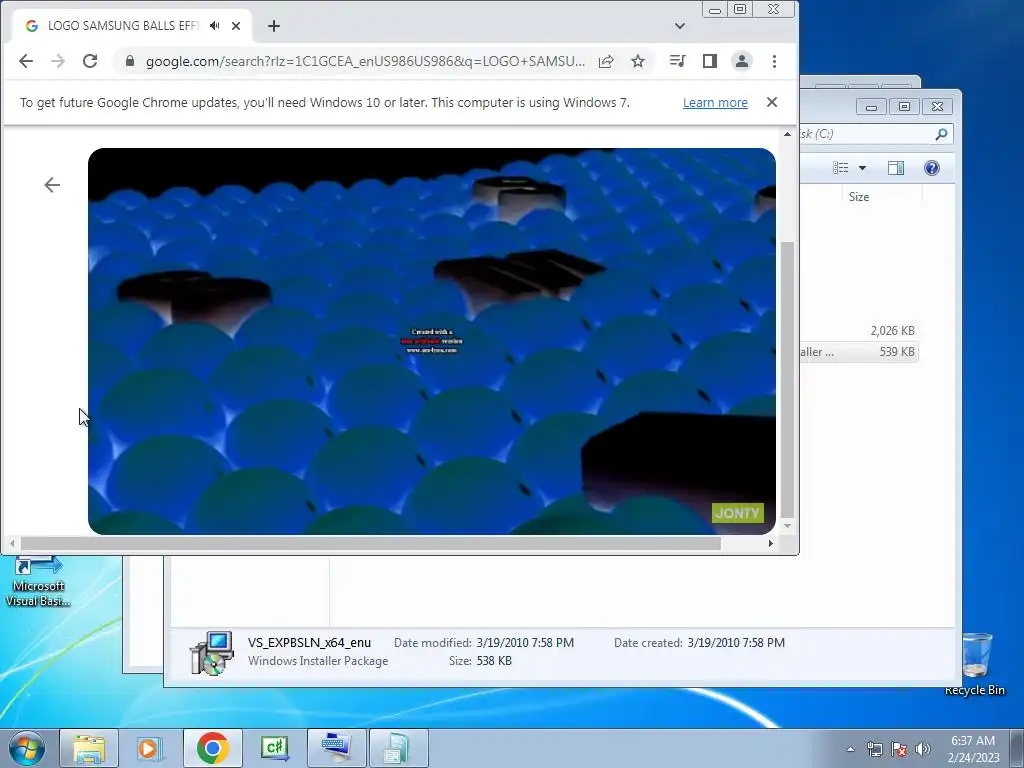
Task: Click the VS_EXPBSLN_x64_enu installer icon in the details pane
Action: [212, 652]
